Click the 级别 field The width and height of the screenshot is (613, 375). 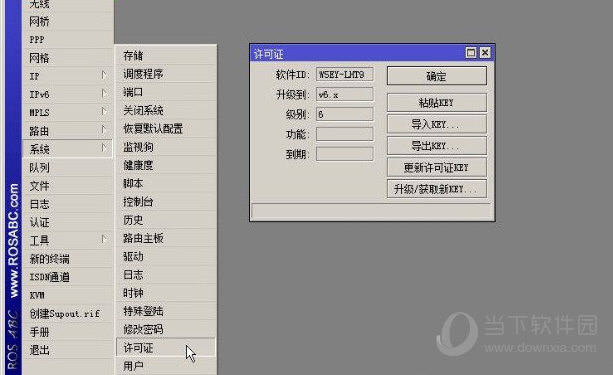click(344, 114)
